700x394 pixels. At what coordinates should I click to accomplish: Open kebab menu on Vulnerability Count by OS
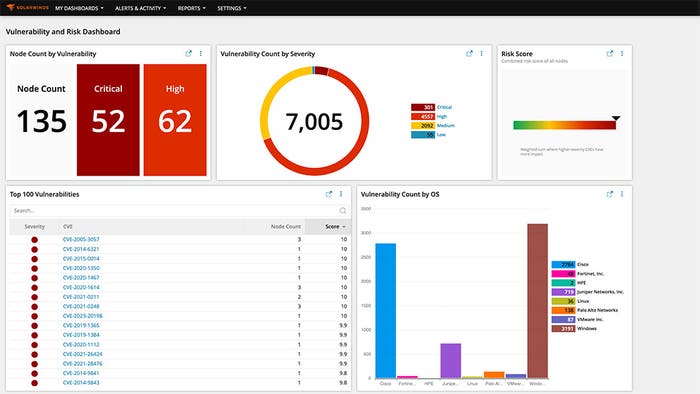[x=622, y=194]
